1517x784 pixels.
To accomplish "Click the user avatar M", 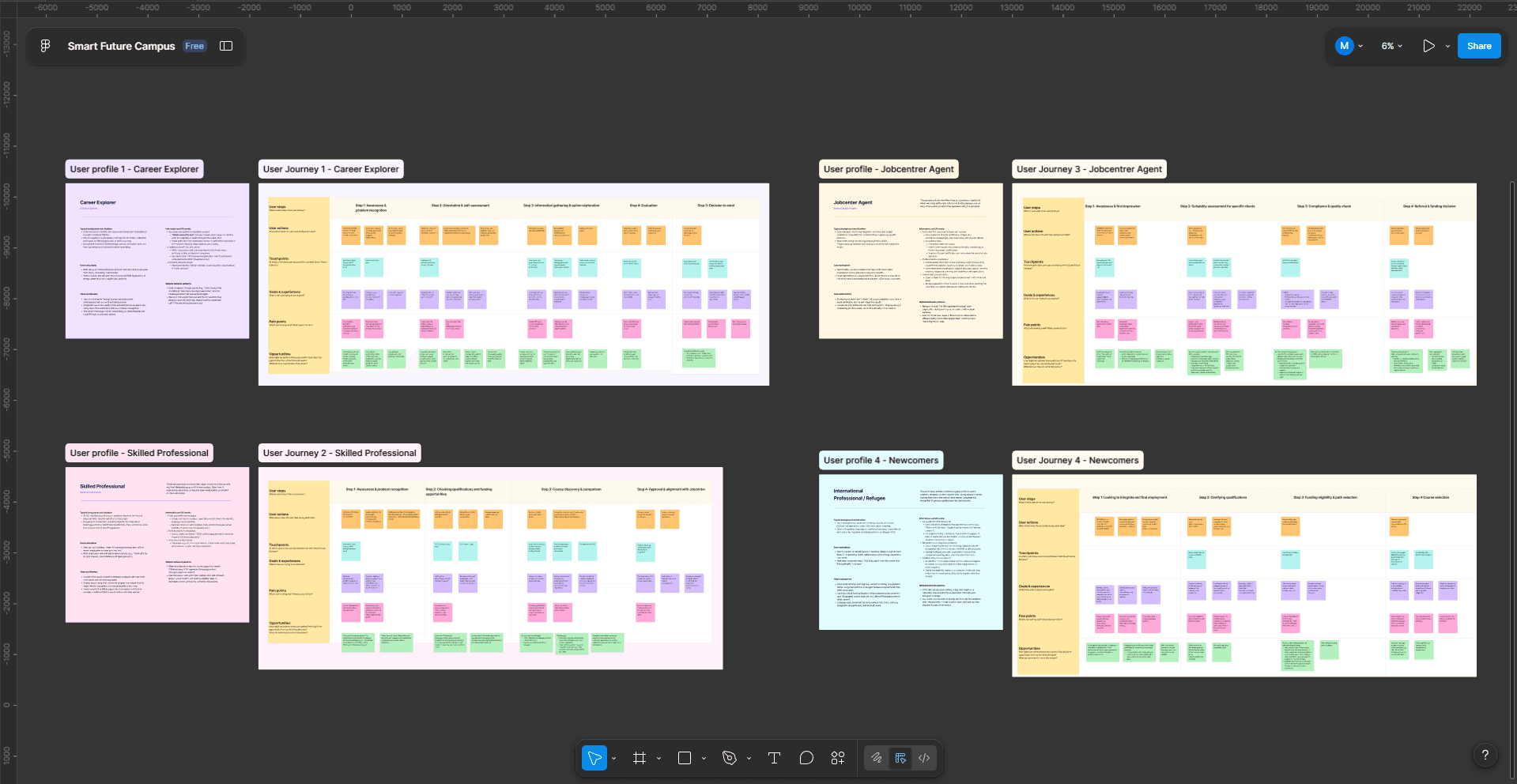I will 1344,46.
